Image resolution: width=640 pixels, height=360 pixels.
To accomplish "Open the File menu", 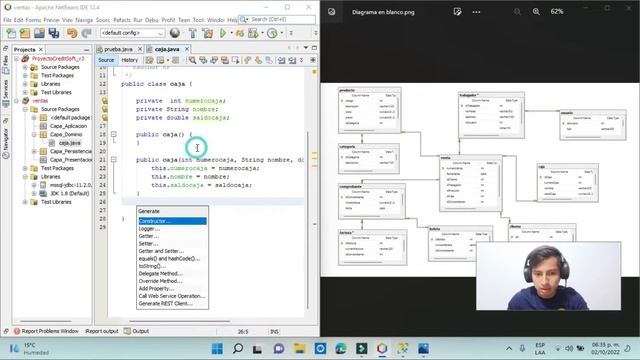I will point(7,20).
